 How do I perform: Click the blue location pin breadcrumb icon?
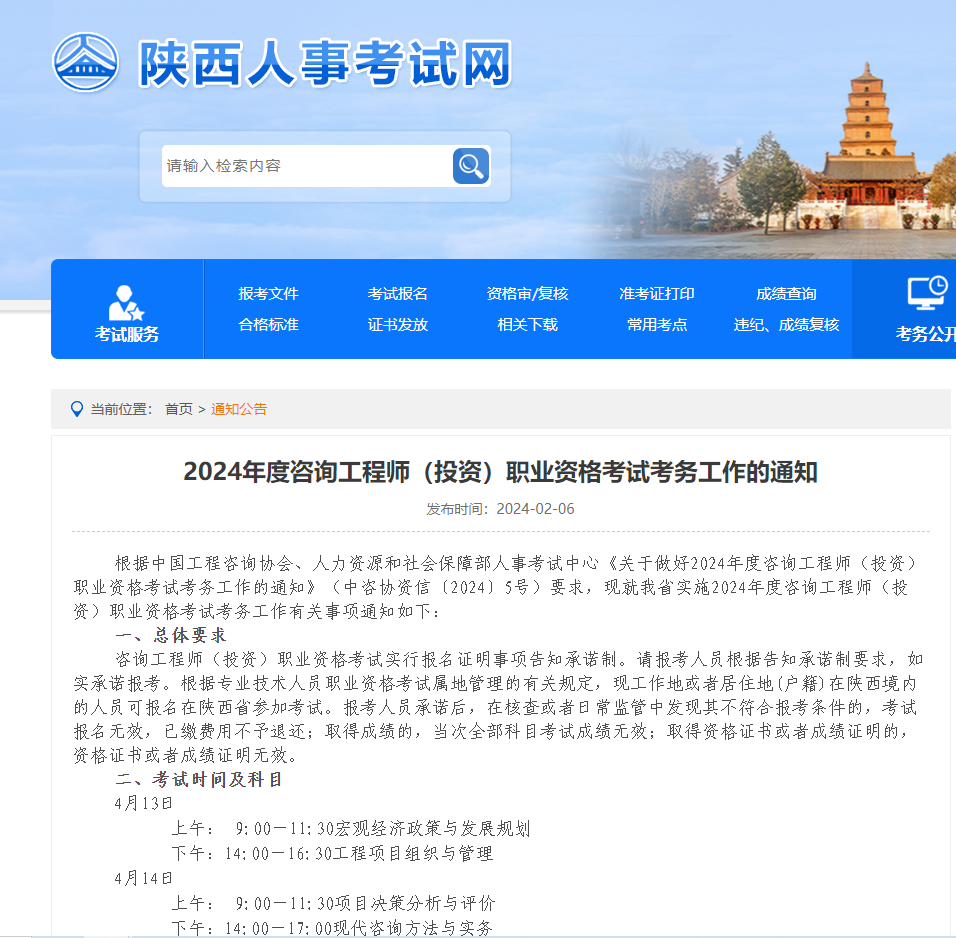(x=76, y=408)
